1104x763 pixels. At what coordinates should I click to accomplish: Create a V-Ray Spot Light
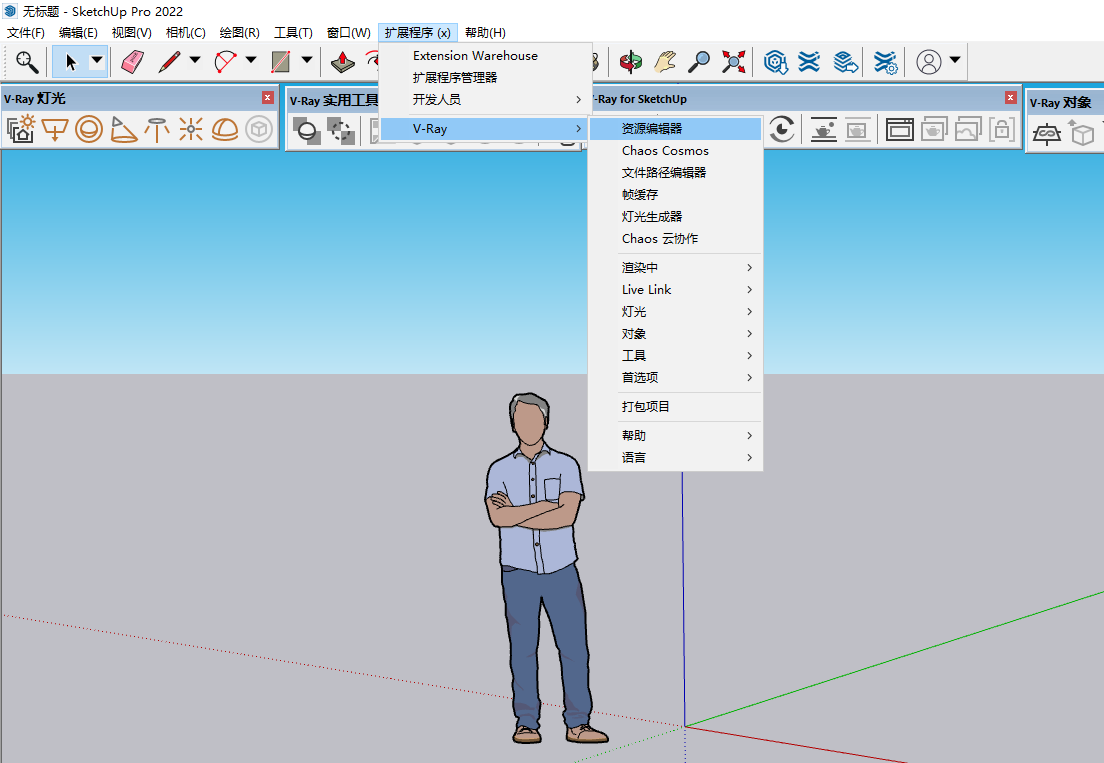point(123,130)
